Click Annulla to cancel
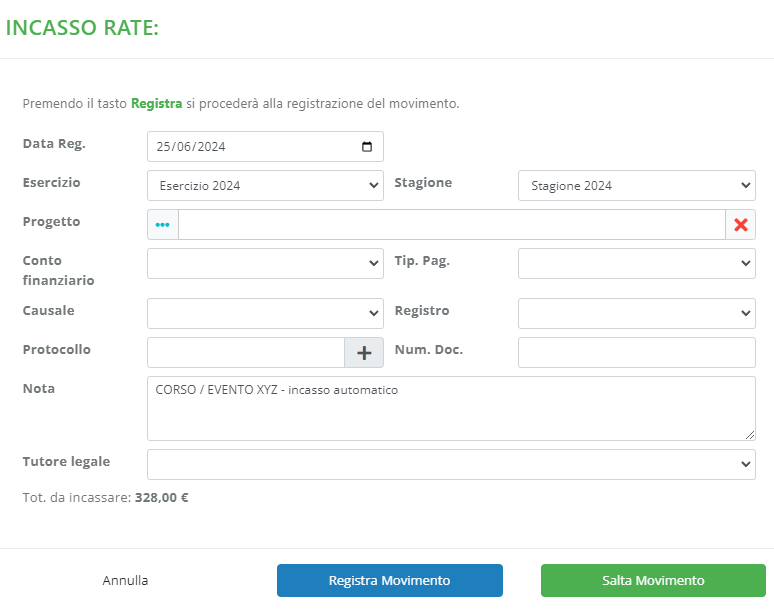Screen dimensions: 774x615 (x=125, y=581)
